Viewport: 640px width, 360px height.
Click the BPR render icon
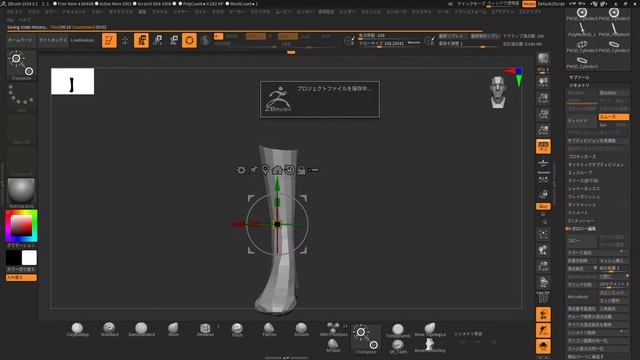pos(543,58)
